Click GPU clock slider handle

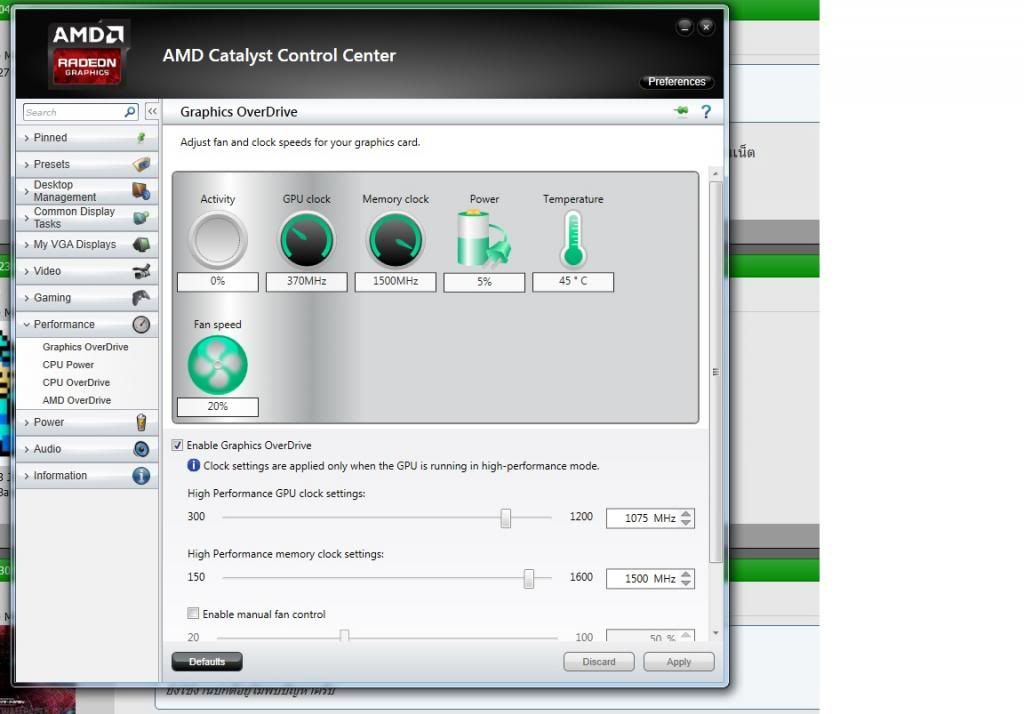(505, 518)
